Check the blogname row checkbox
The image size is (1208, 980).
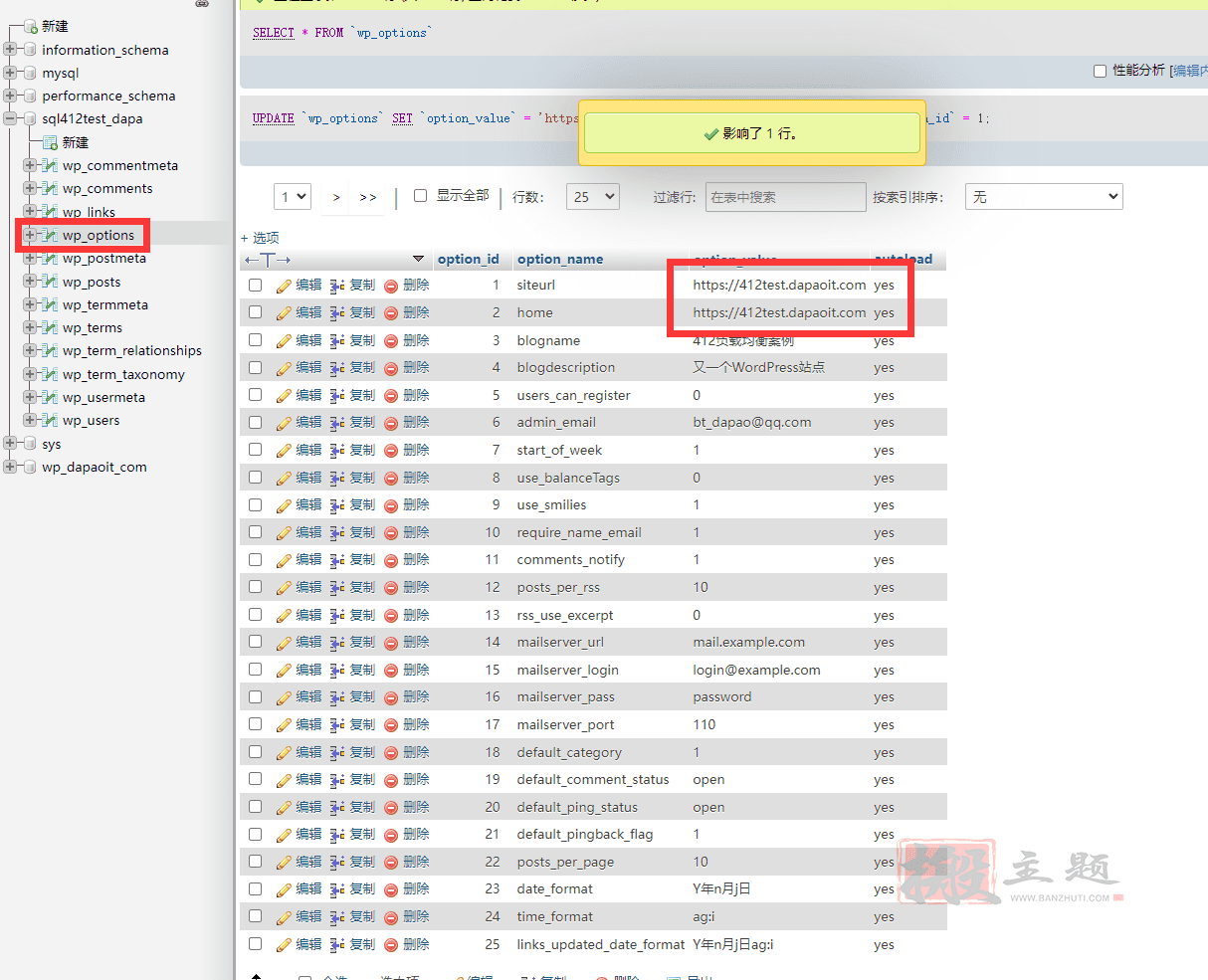click(256, 340)
